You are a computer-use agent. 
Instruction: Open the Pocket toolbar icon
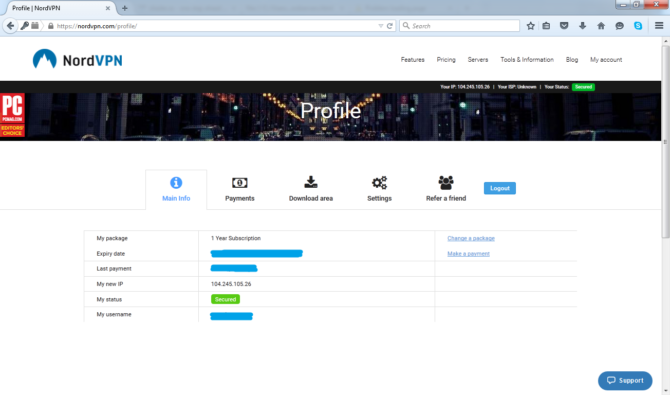[564, 26]
